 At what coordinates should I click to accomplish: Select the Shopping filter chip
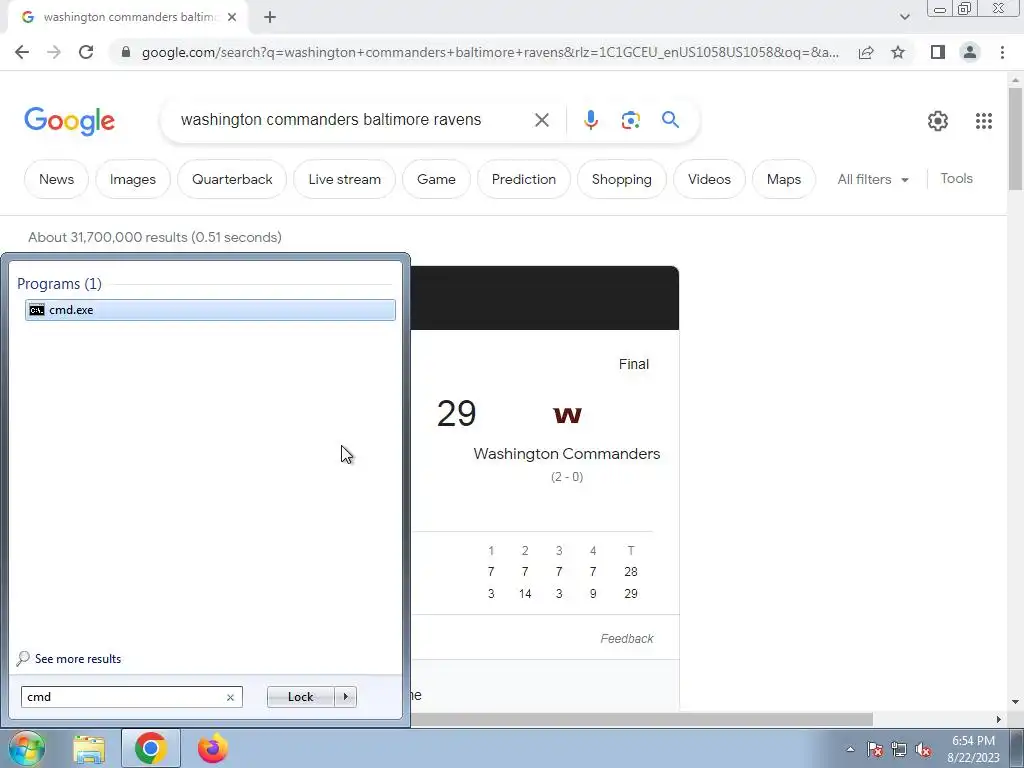pyautogui.click(x=622, y=180)
